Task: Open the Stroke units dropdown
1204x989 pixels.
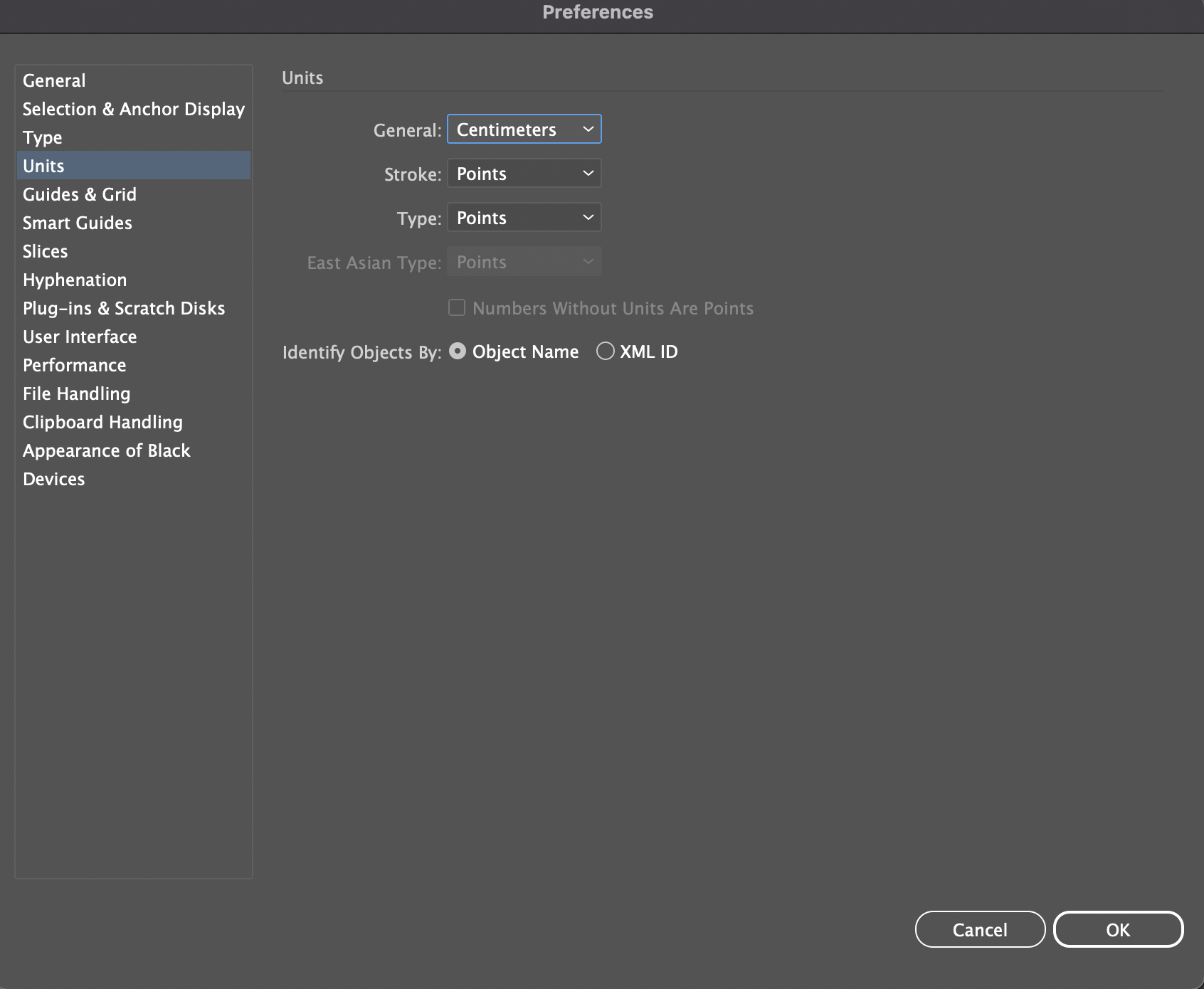Action: [x=524, y=174]
